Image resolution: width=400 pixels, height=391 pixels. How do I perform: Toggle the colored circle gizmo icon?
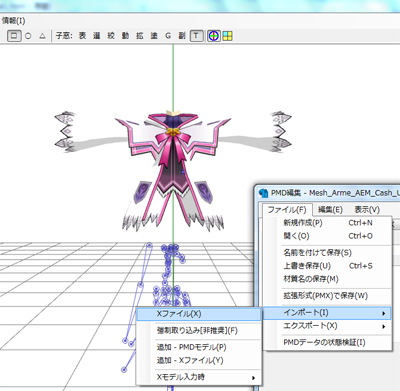(x=214, y=36)
